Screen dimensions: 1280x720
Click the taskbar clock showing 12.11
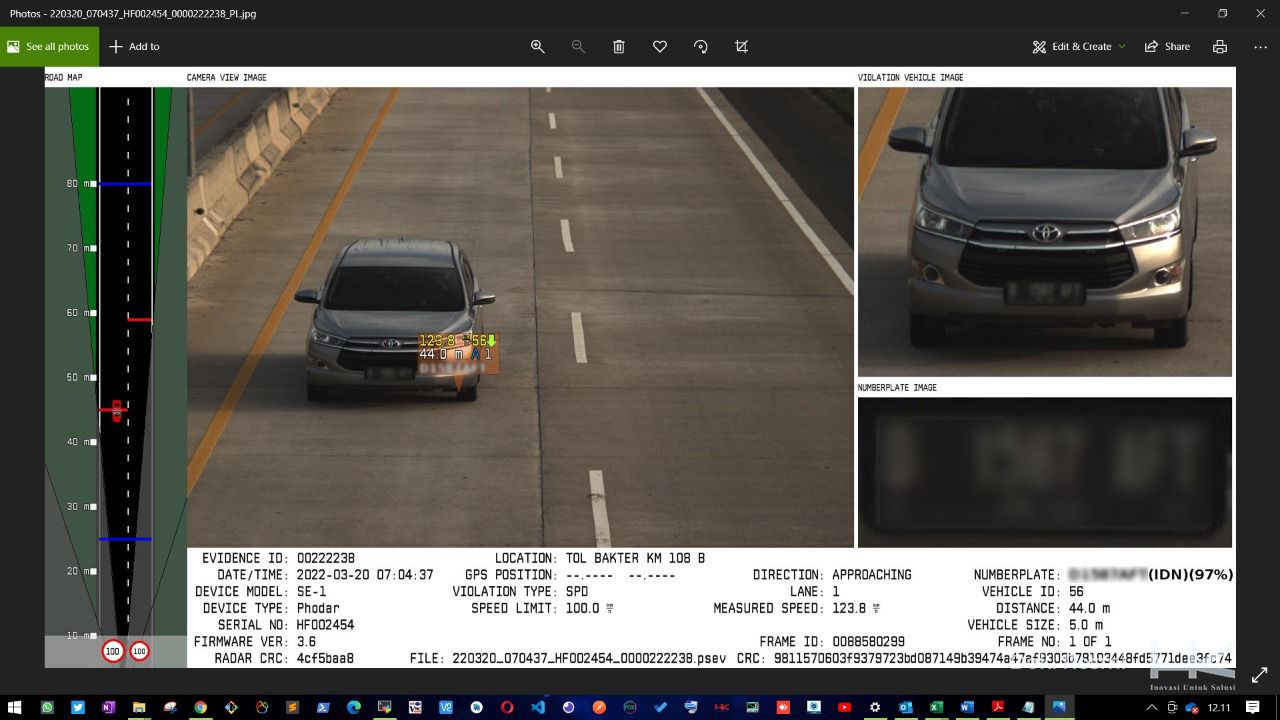[x=1219, y=707]
